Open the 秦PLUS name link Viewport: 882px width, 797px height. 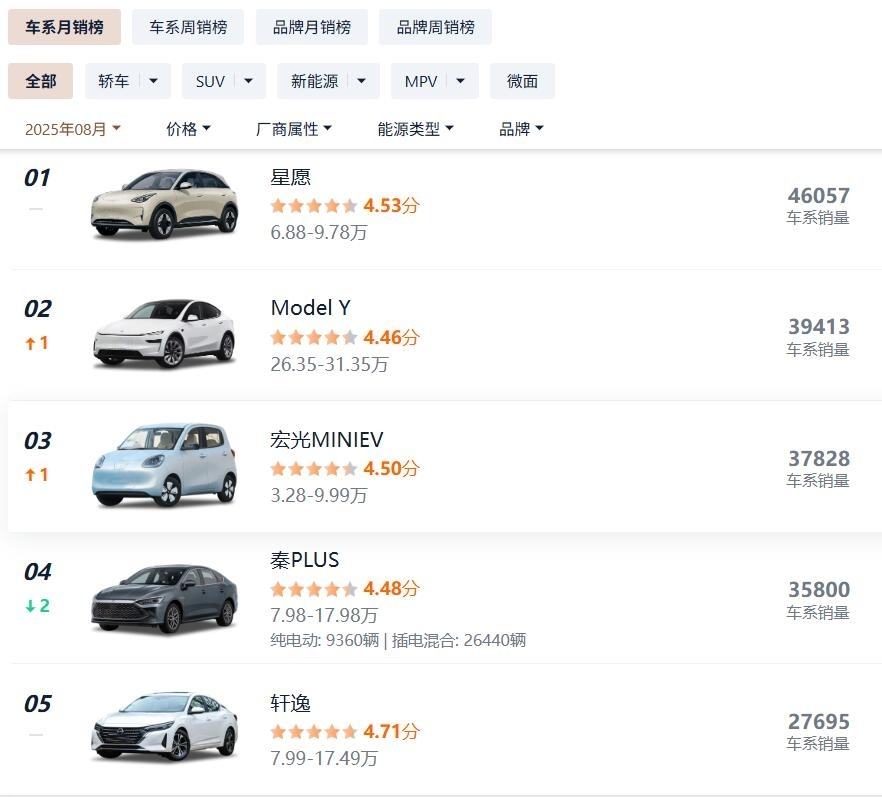tap(304, 560)
